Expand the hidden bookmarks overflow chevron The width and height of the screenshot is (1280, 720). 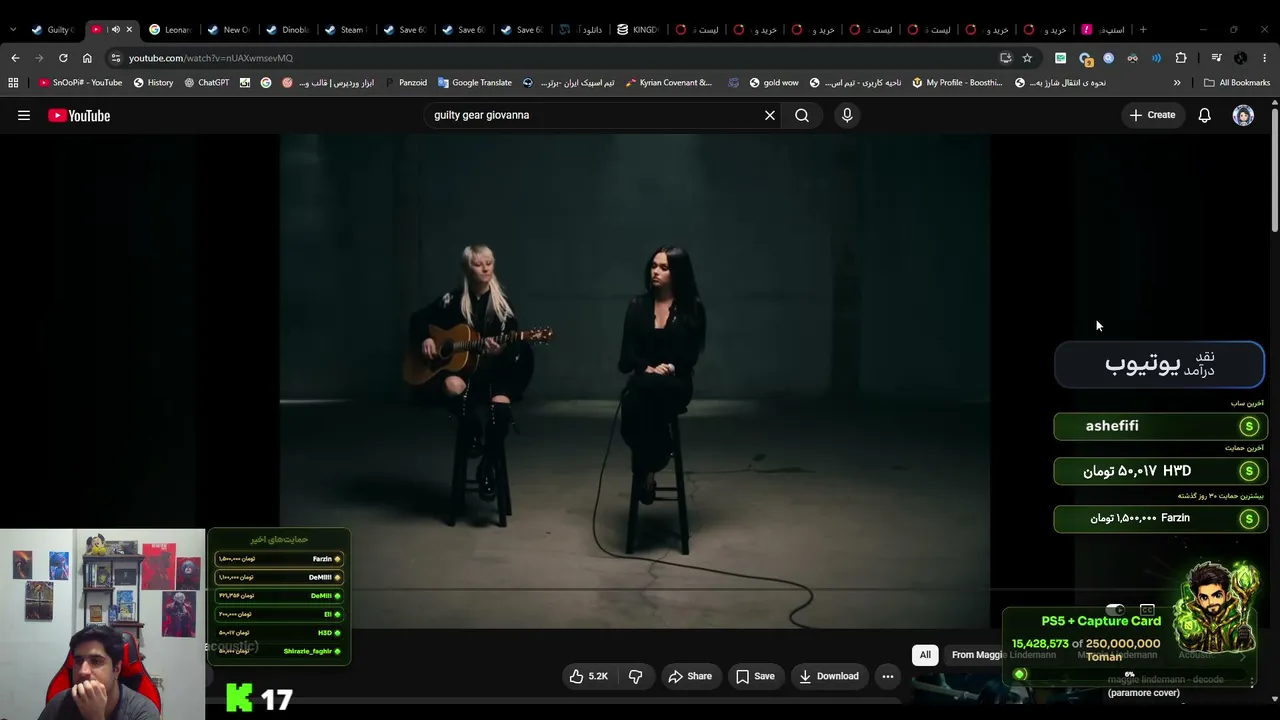pos(1177,83)
